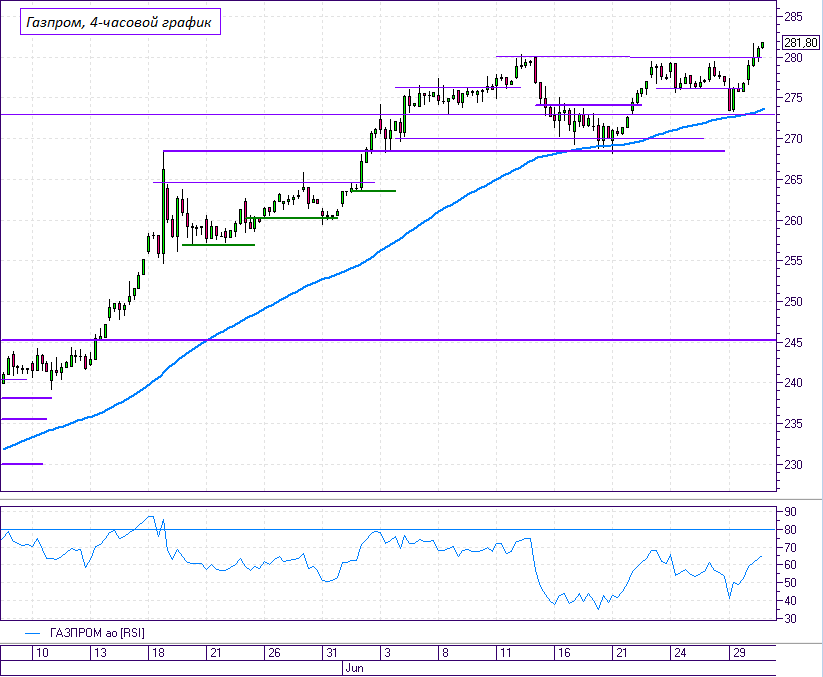
Task: Click RSI axis value 30
Action: (790, 619)
